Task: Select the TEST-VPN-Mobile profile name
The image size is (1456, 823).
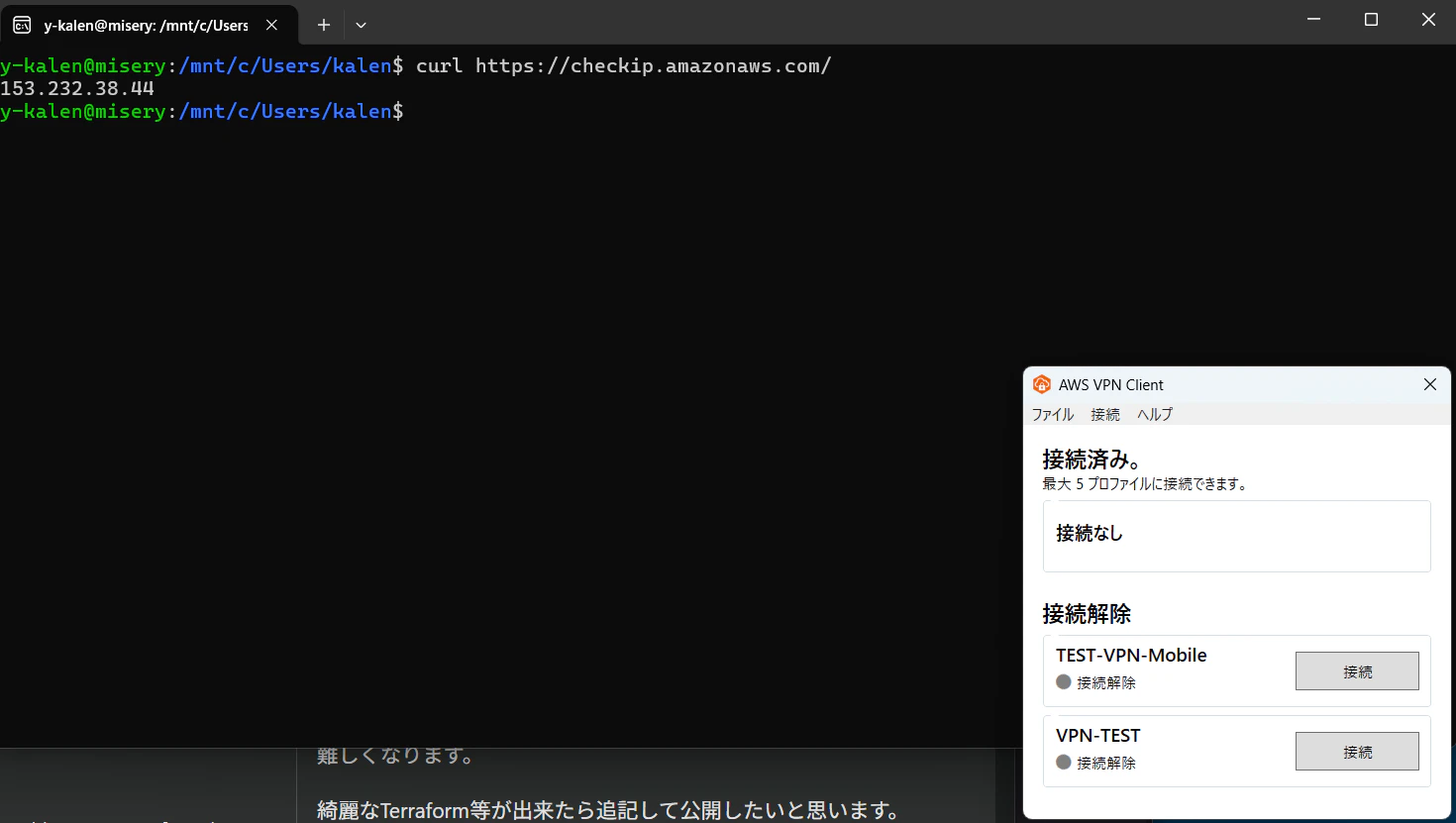Action: pyautogui.click(x=1131, y=655)
